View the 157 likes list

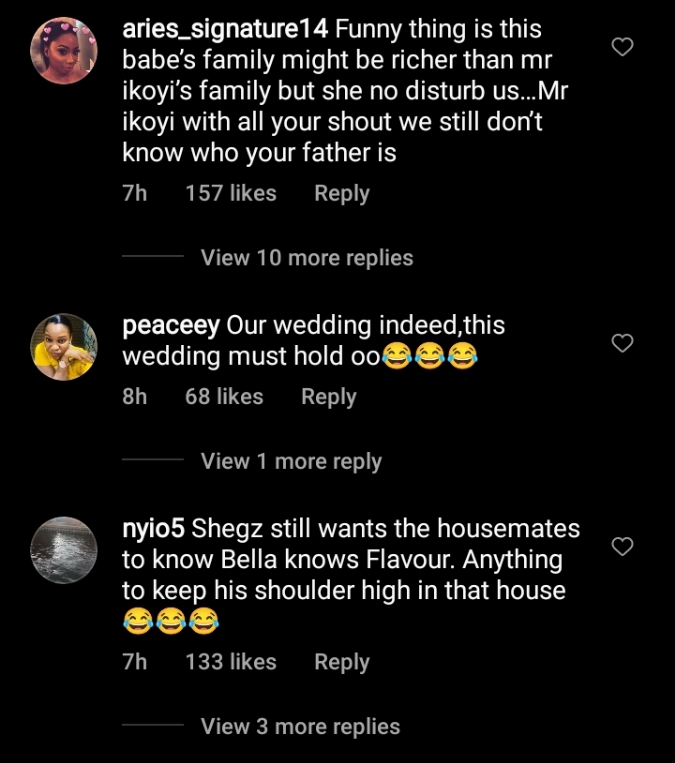tap(230, 194)
